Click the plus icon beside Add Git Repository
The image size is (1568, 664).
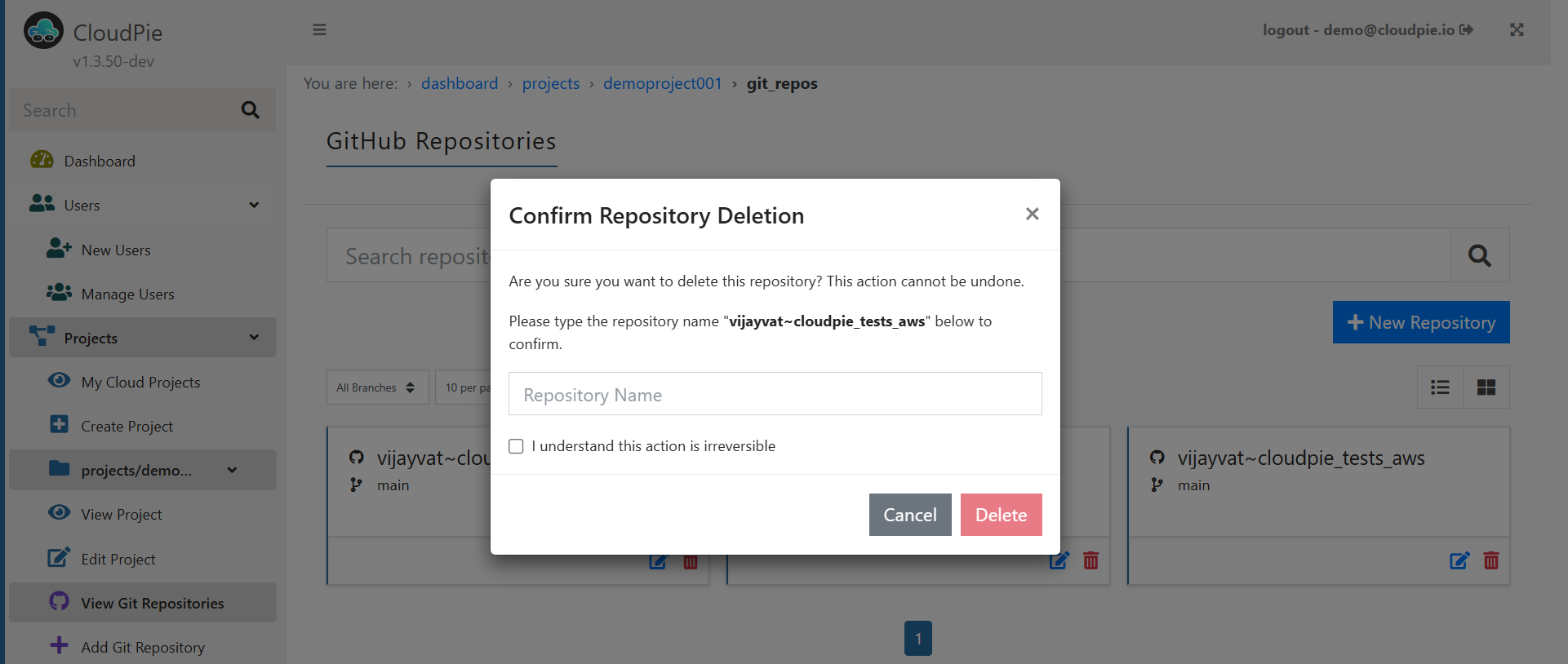pyautogui.click(x=59, y=645)
